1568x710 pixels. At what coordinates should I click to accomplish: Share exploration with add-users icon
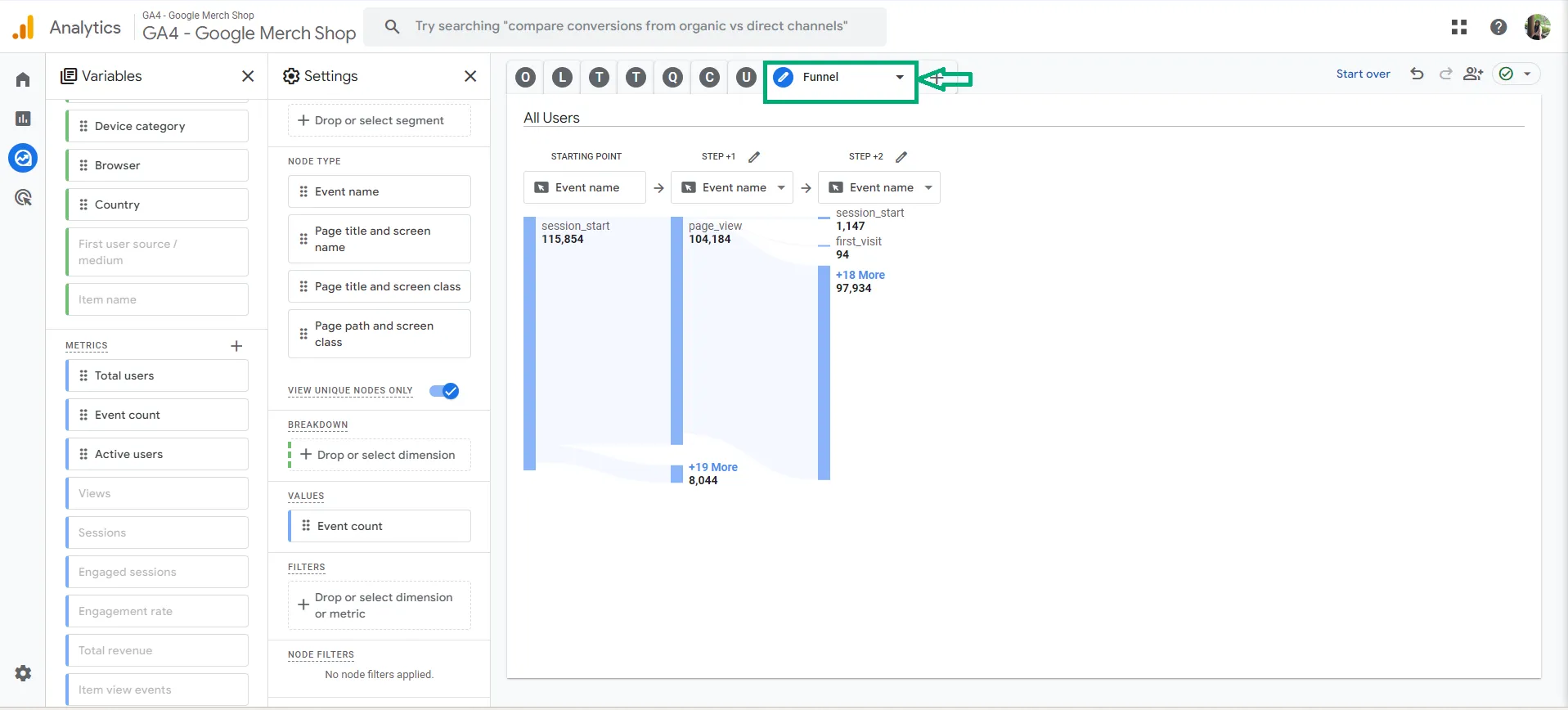pos(1473,74)
